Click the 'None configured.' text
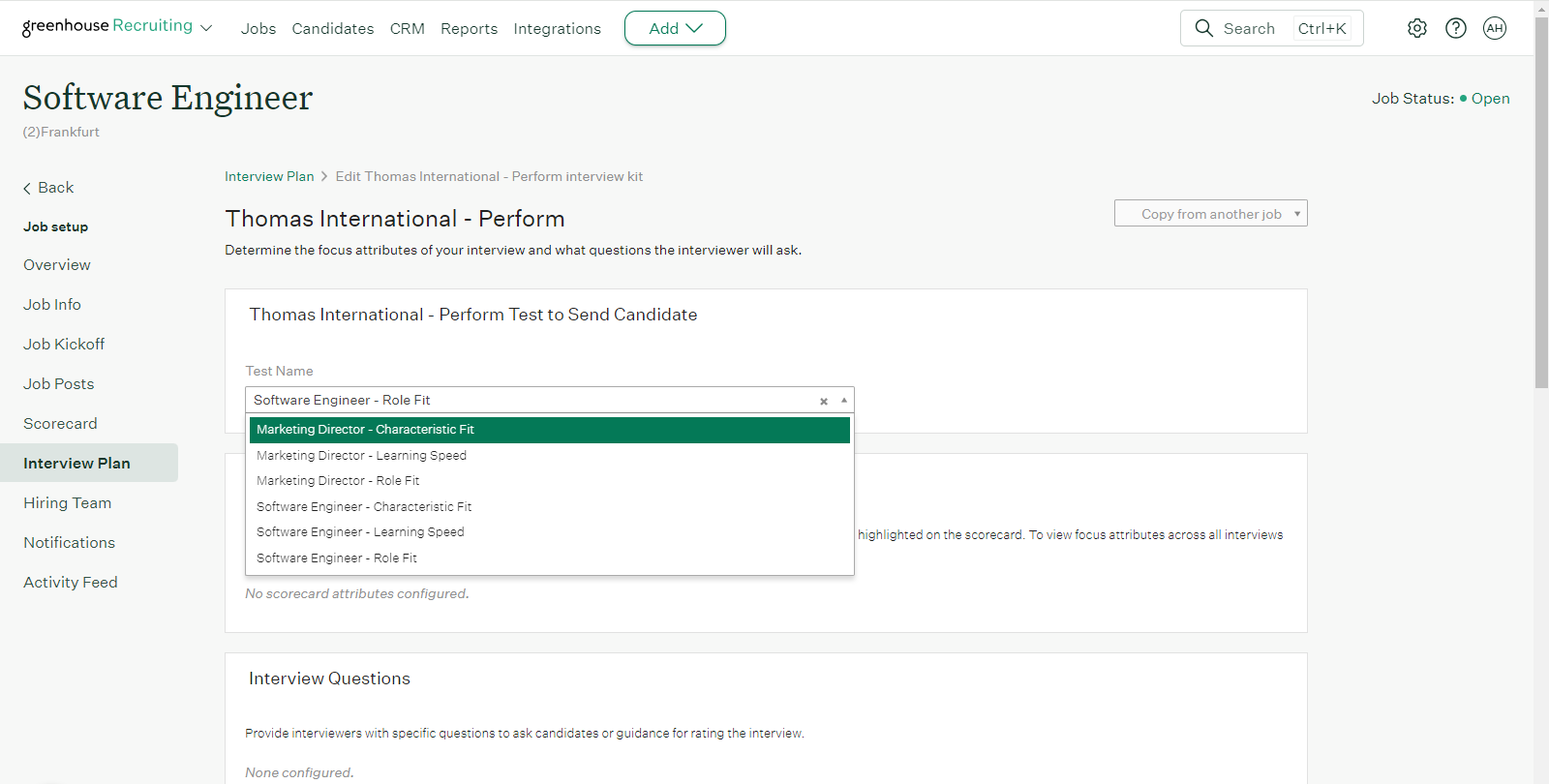This screenshot has width=1549, height=784. point(299,772)
